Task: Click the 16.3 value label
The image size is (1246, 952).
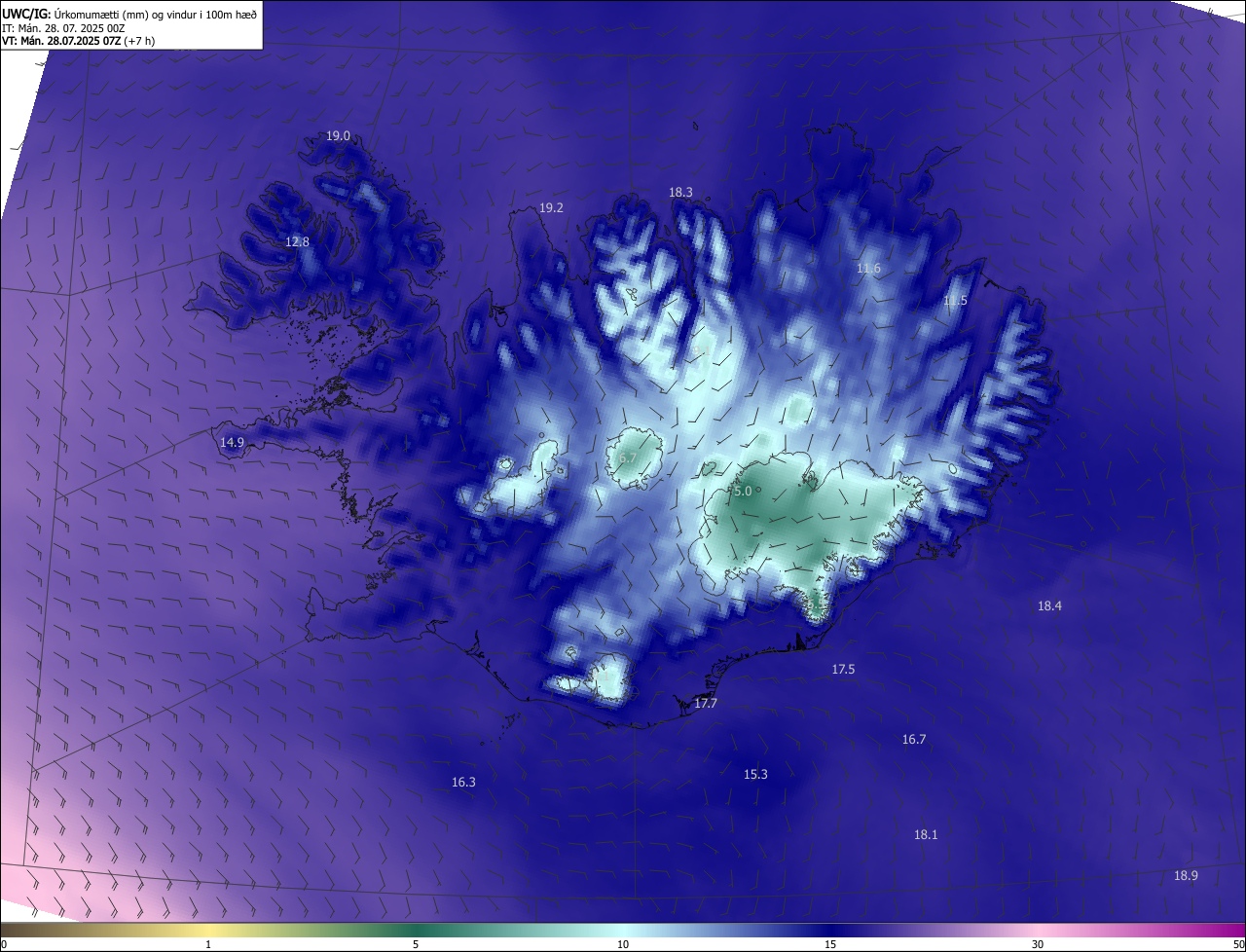Action: (463, 783)
